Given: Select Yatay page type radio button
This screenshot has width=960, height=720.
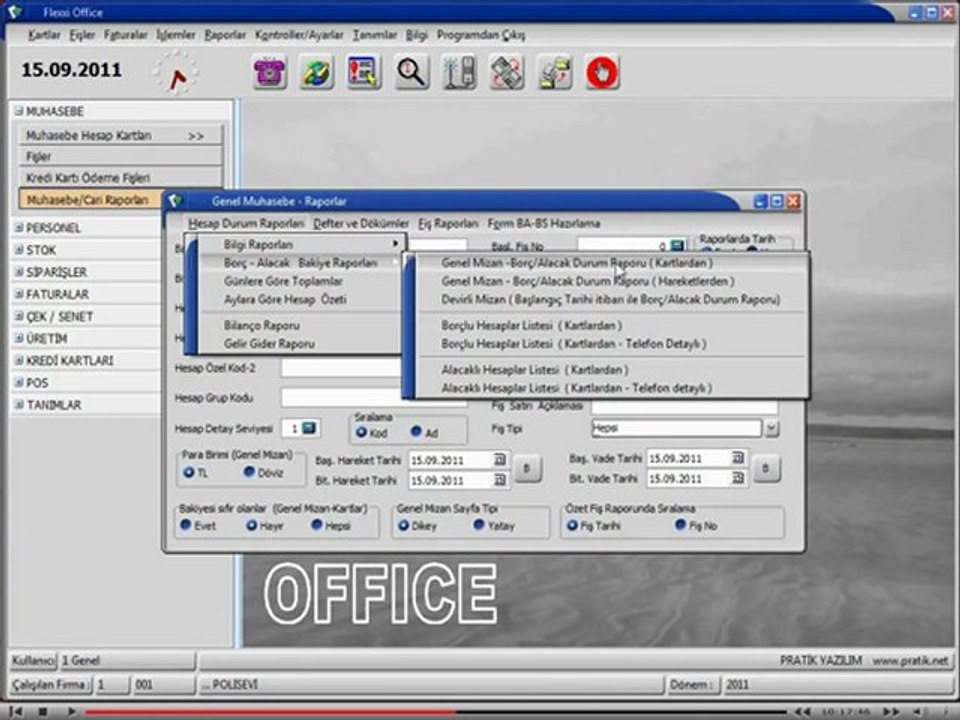Looking at the screenshot, I should click(x=479, y=524).
